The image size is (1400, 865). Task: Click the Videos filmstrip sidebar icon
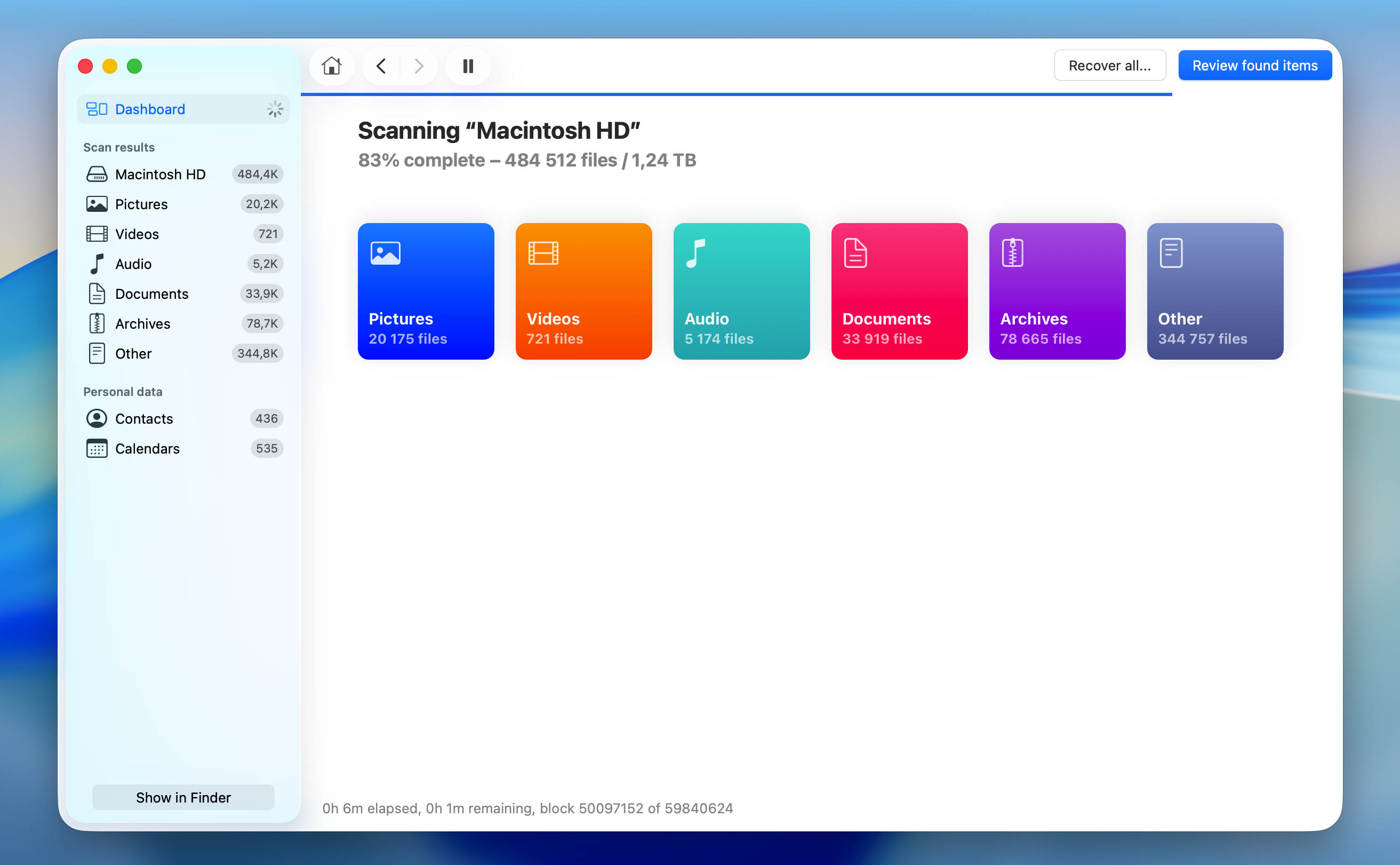(97, 233)
